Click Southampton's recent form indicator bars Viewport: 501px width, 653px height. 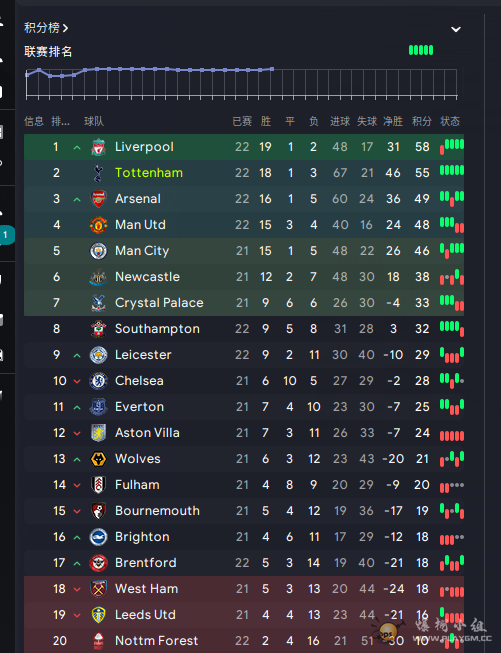point(452,329)
